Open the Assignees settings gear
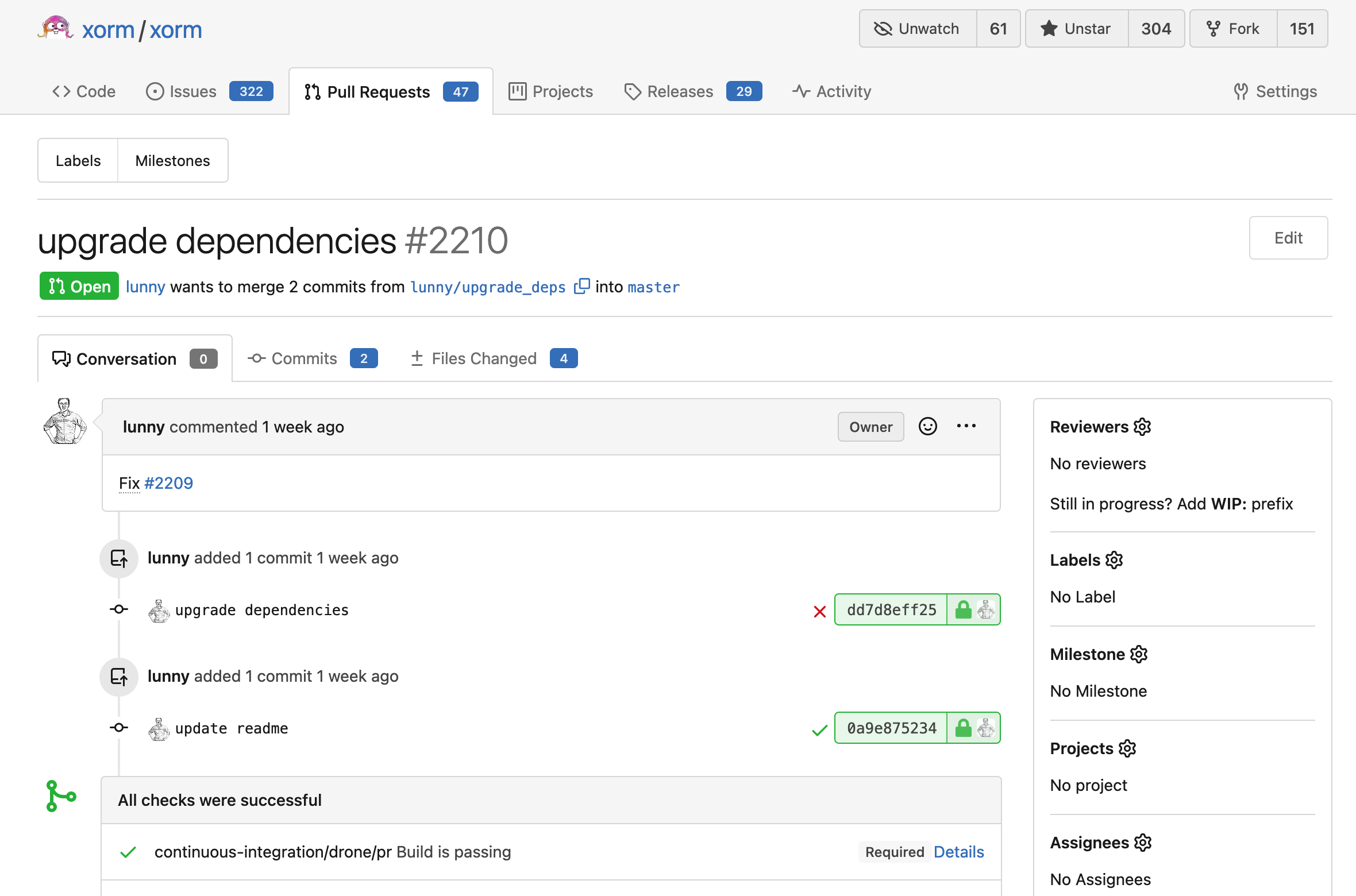The width and height of the screenshot is (1356, 896). pos(1143,843)
